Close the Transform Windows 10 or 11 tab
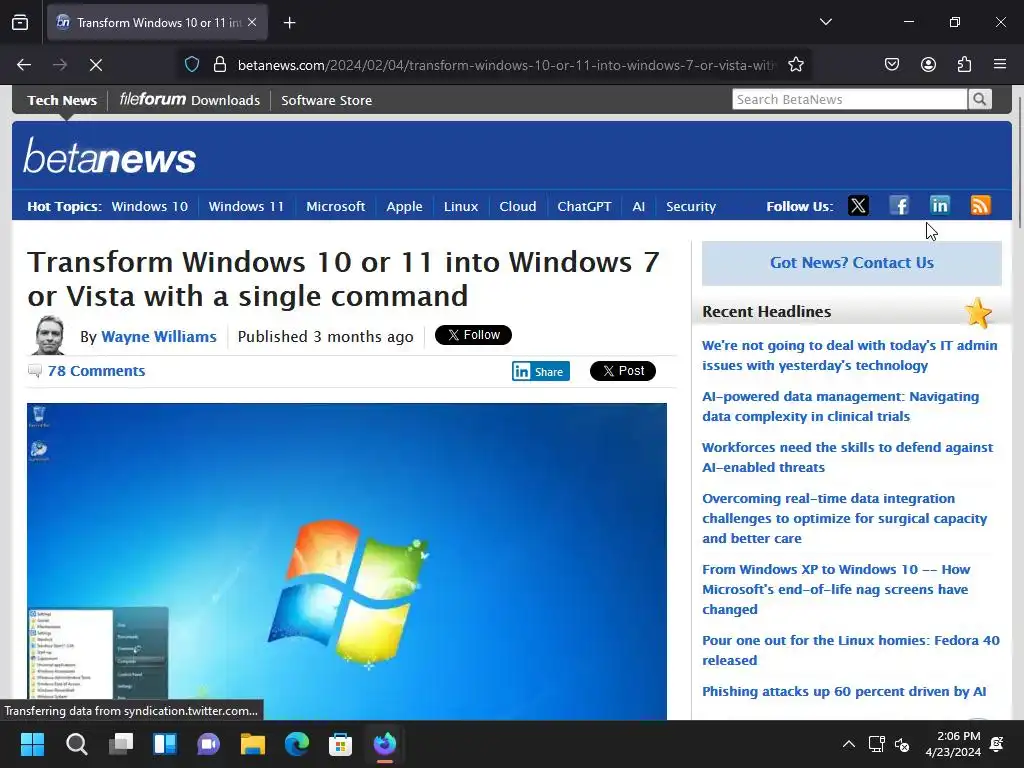Screen dimensions: 1024x768 252,22
